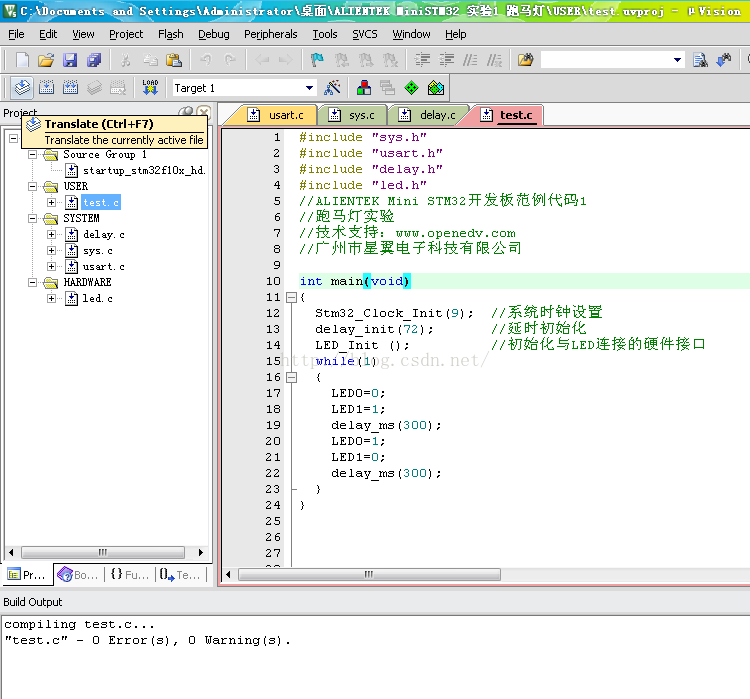The image size is (750, 699).
Task: Click the Build target toolbar icon
Action: coord(45,88)
